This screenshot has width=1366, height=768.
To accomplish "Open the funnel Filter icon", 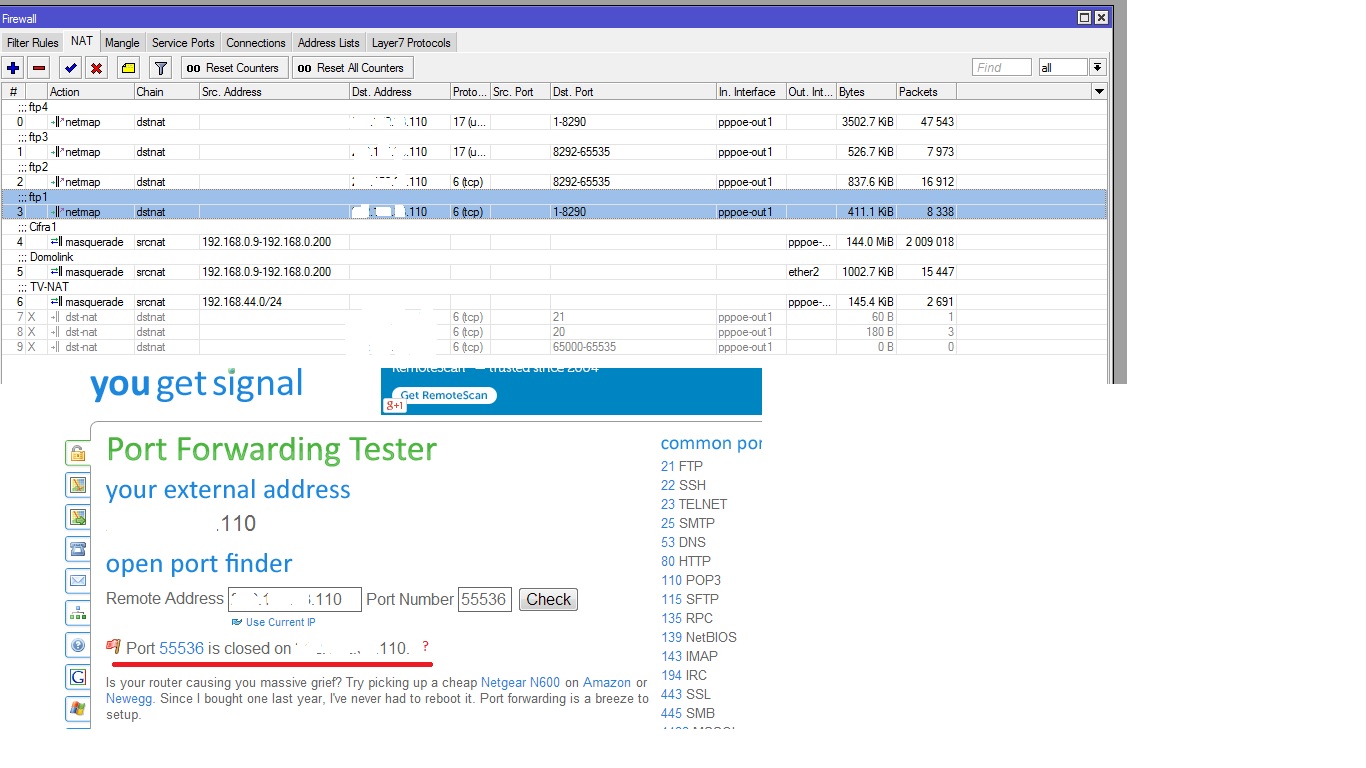I will 160,68.
